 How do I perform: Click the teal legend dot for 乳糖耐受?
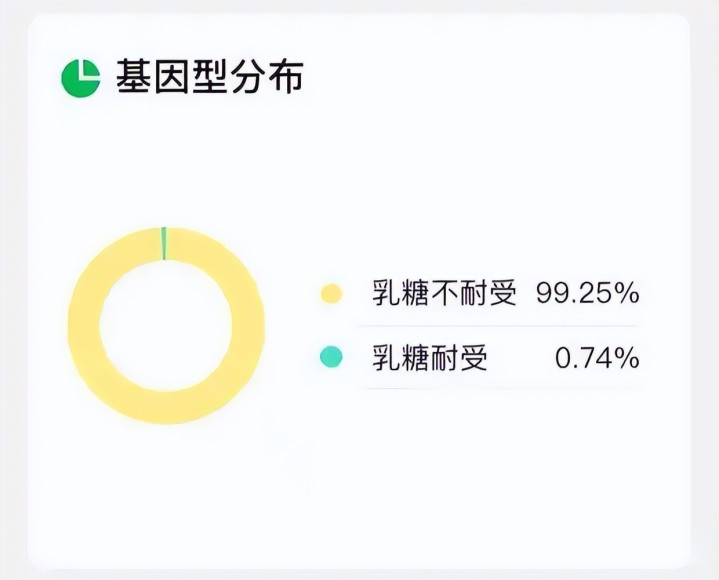click(331, 357)
